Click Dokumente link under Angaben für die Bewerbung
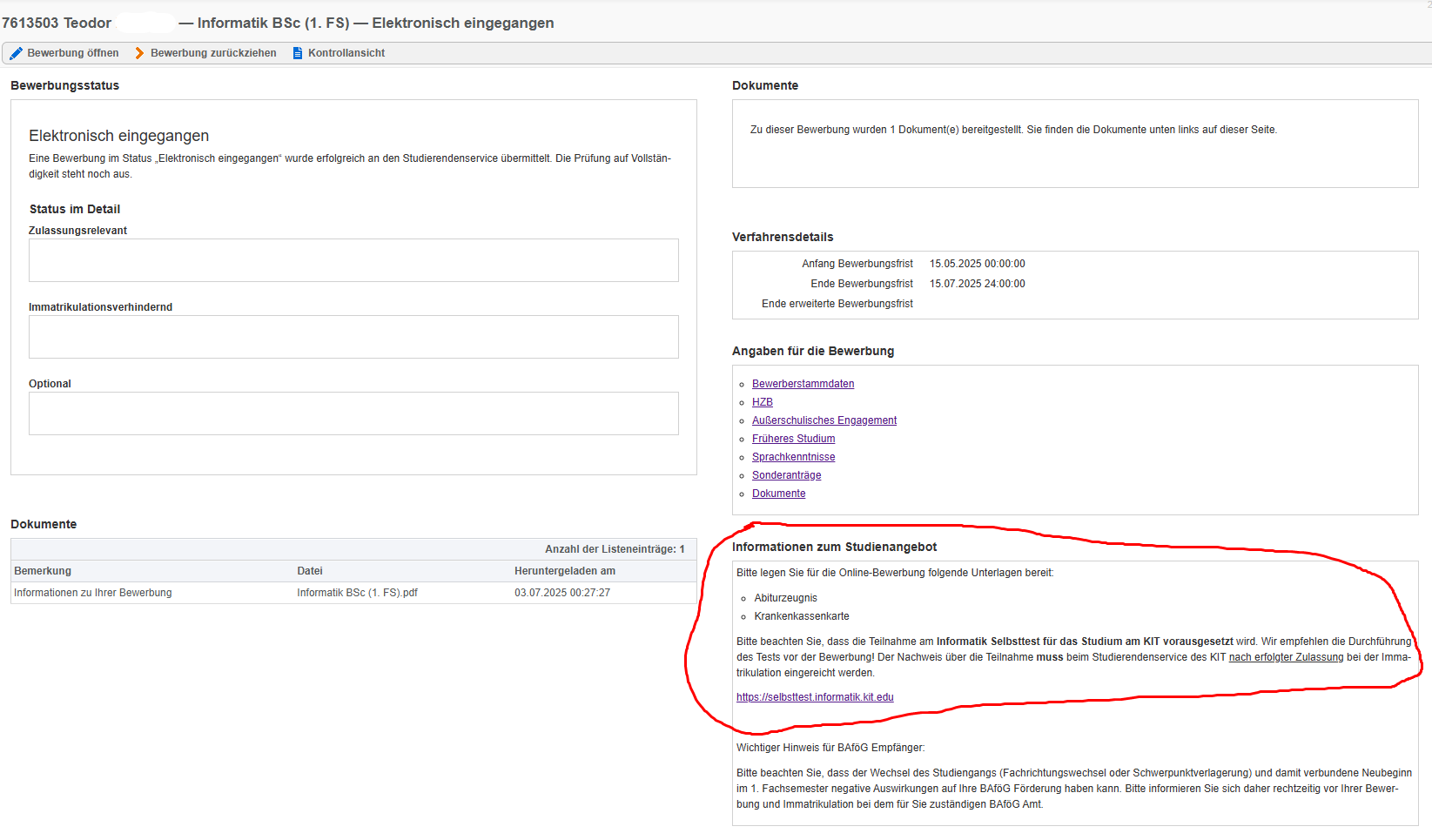This screenshot has height=840, width=1432. (778, 494)
